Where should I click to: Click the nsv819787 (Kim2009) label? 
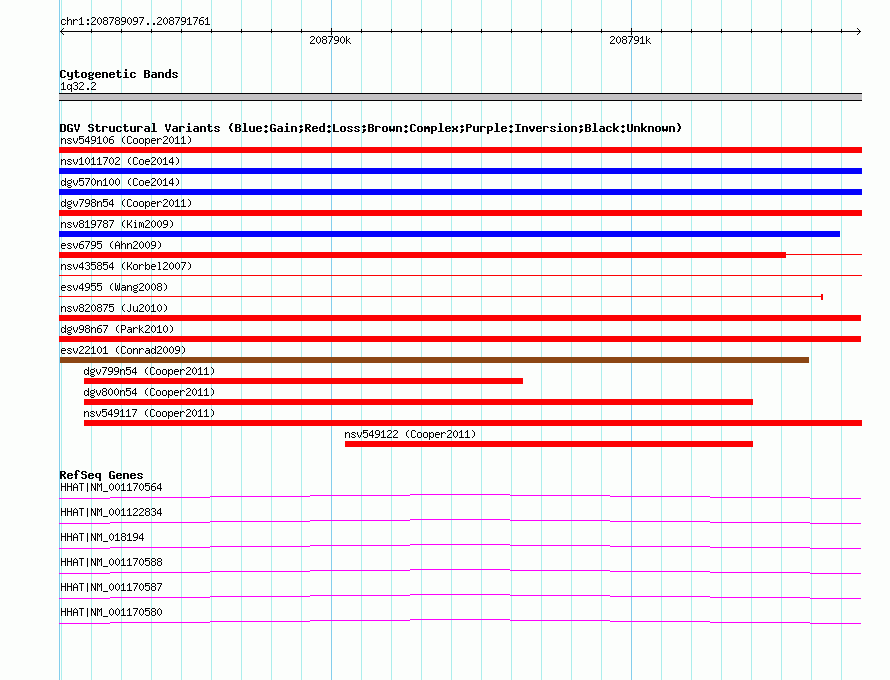tap(117, 224)
